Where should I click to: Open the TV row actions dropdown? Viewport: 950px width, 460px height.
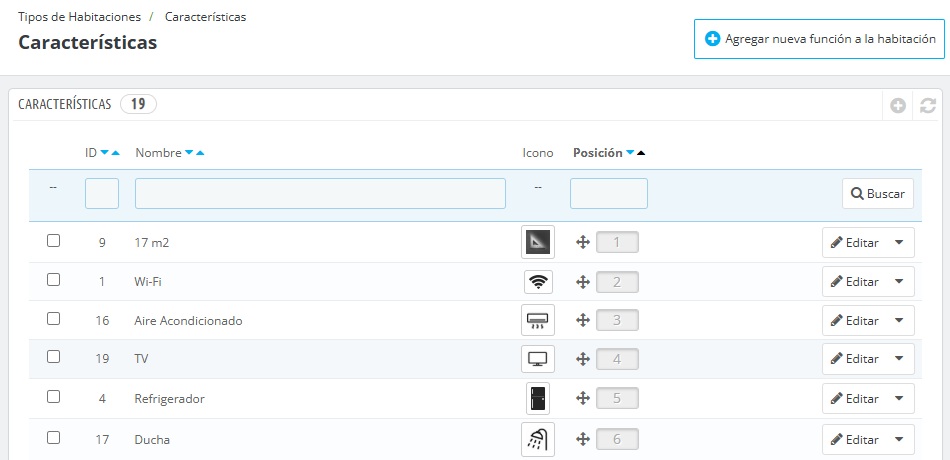tap(900, 359)
